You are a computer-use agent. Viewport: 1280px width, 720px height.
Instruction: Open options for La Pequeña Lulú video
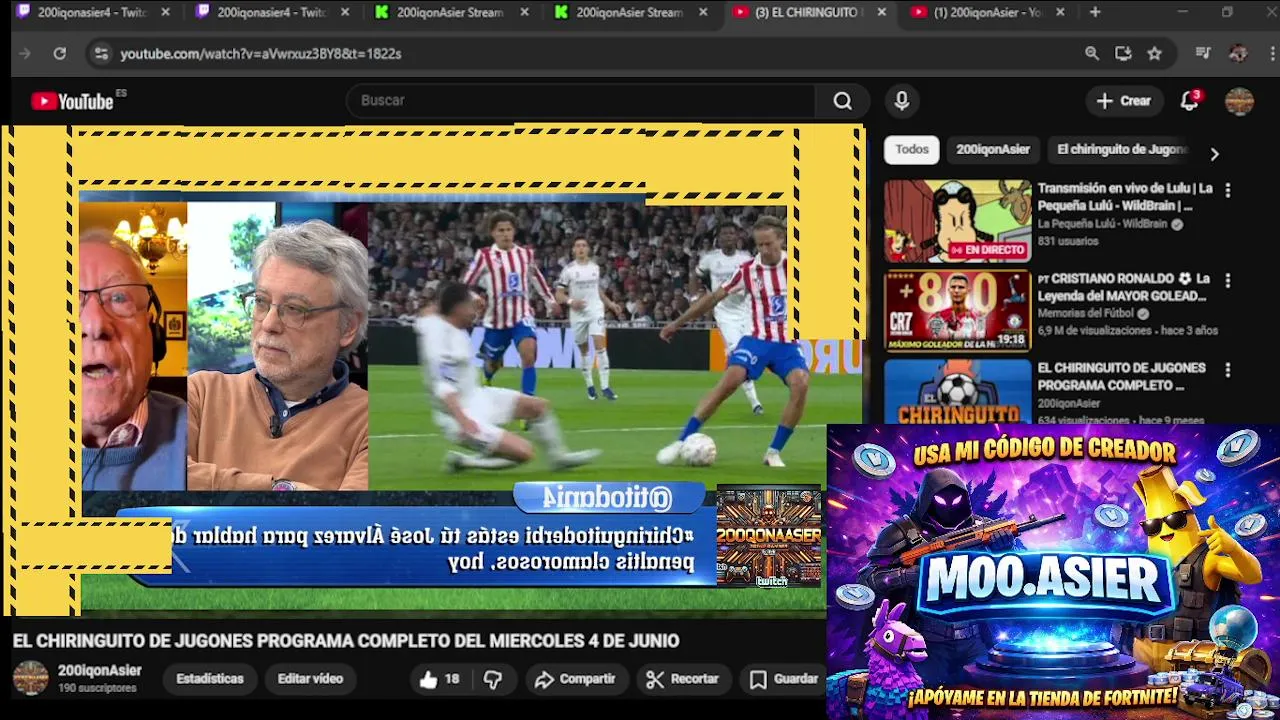click(x=1228, y=190)
